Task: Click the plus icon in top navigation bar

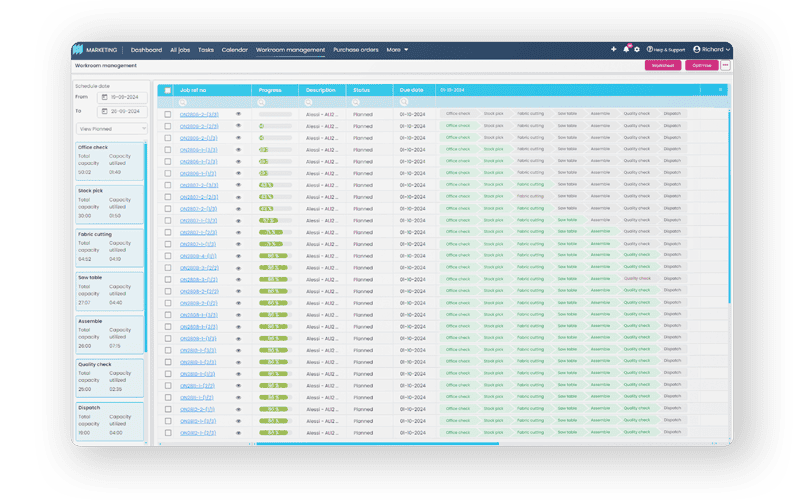Action: (x=614, y=49)
